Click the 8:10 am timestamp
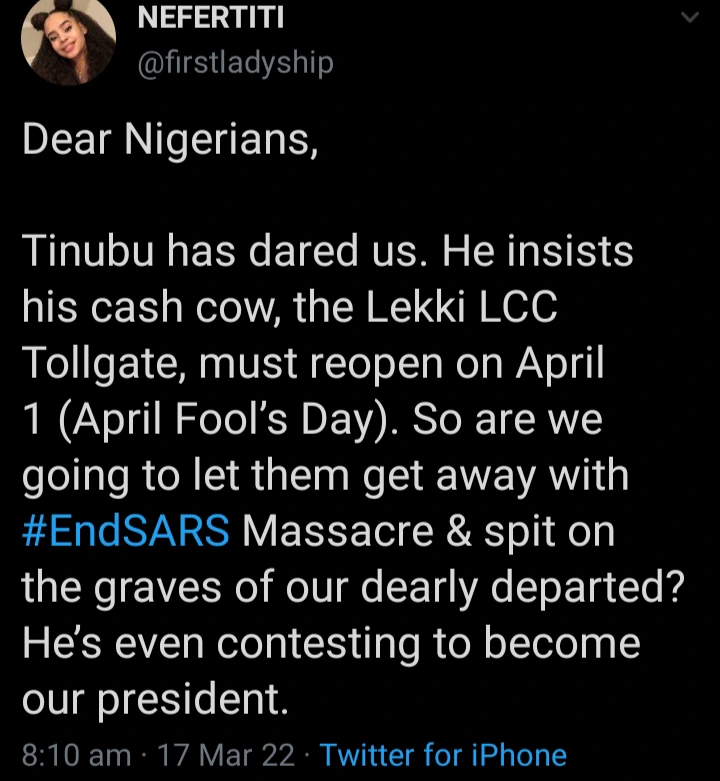The image size is (720, 781). (x=76, y=754)
